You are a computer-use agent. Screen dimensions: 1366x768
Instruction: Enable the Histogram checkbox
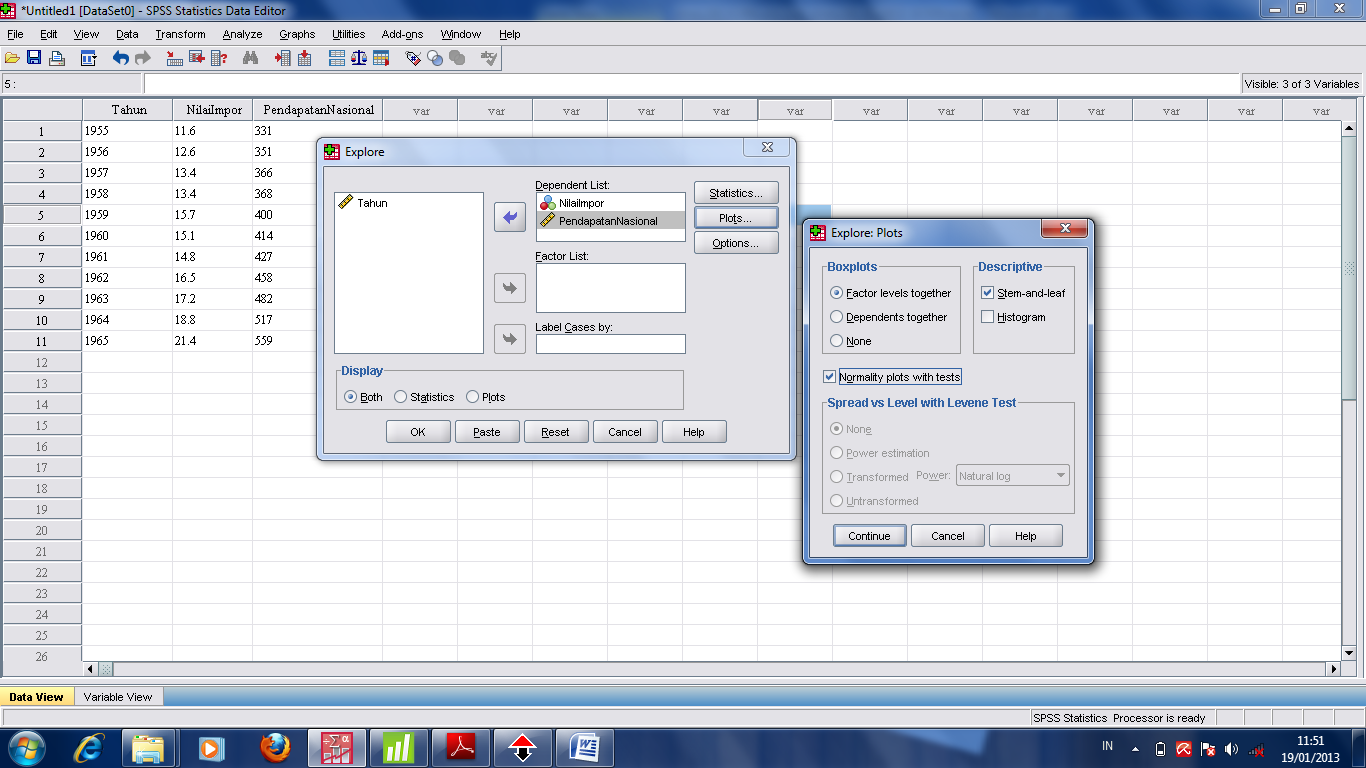(x=1013, y=317)
